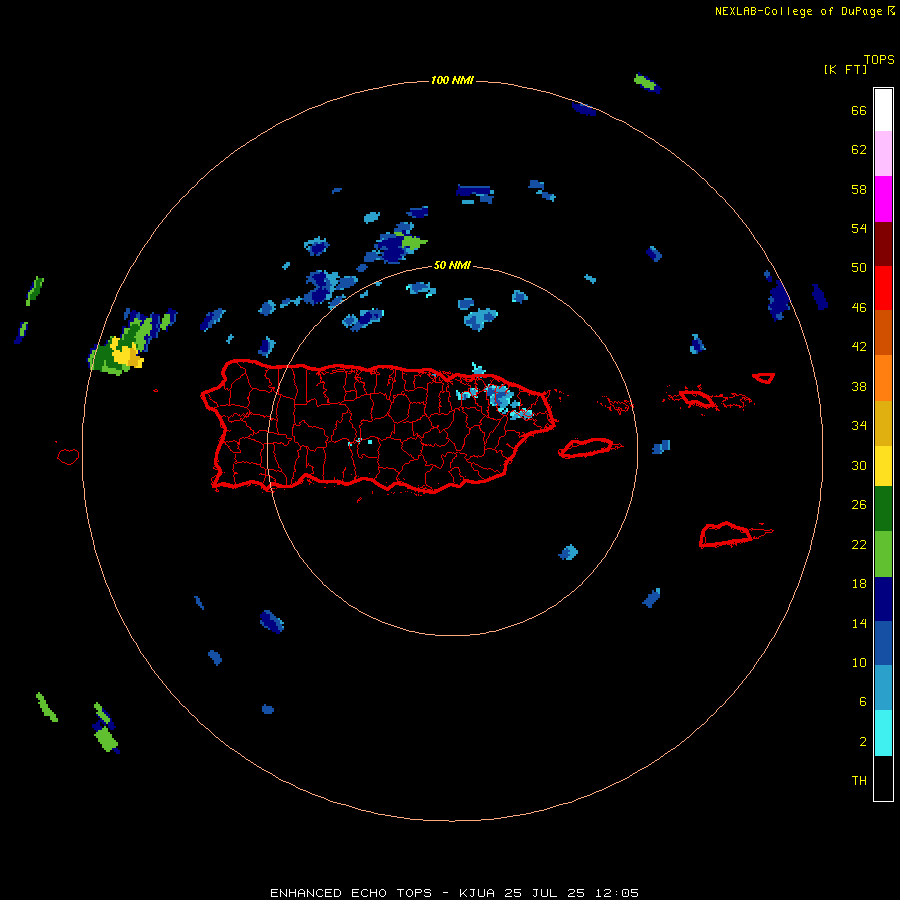Click the 10 legend value
The height and width of the screenshot is (900, 900).
click(859, 662)
